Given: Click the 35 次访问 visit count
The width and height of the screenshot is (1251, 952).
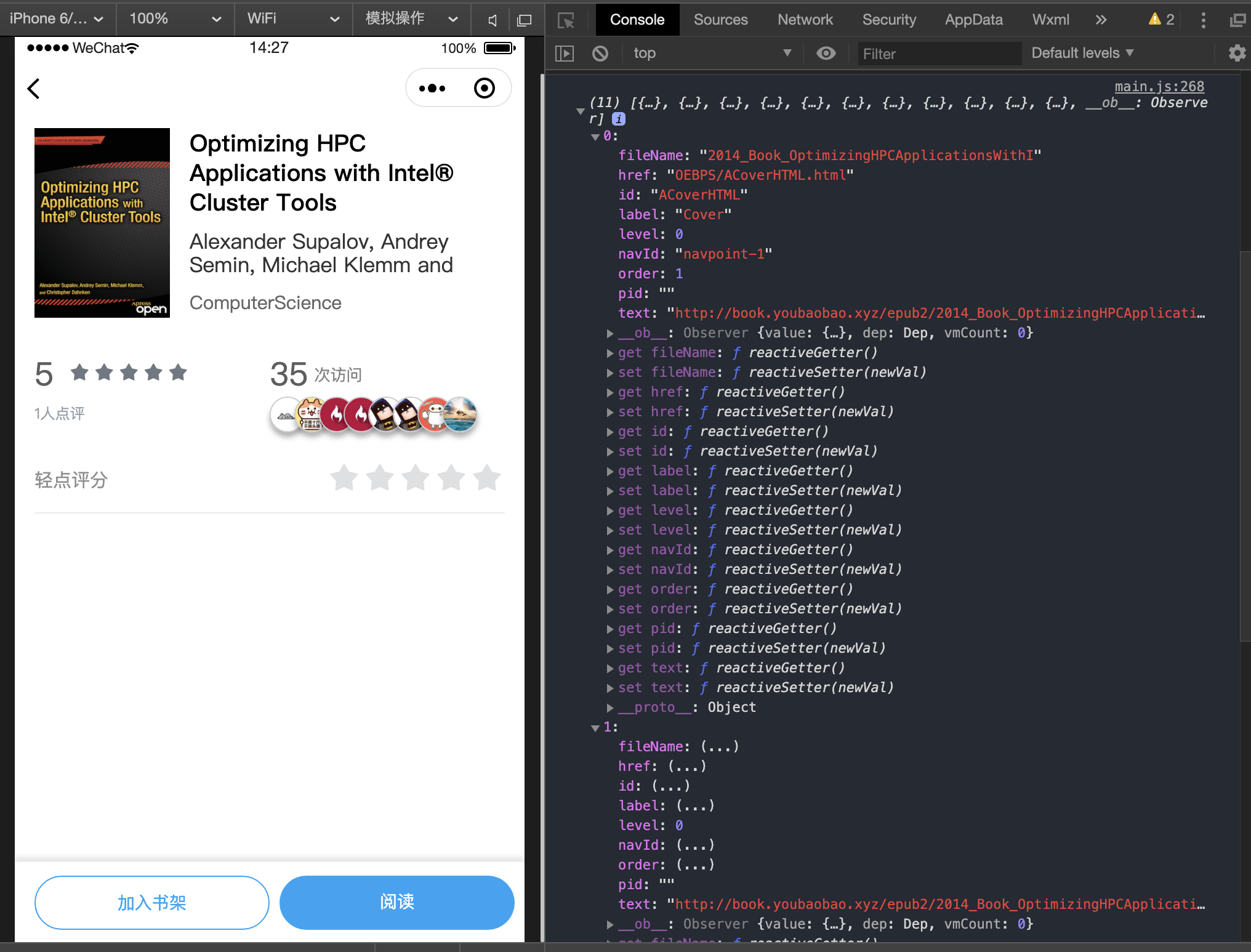Looking at the screenshot, I should (316, 374).
